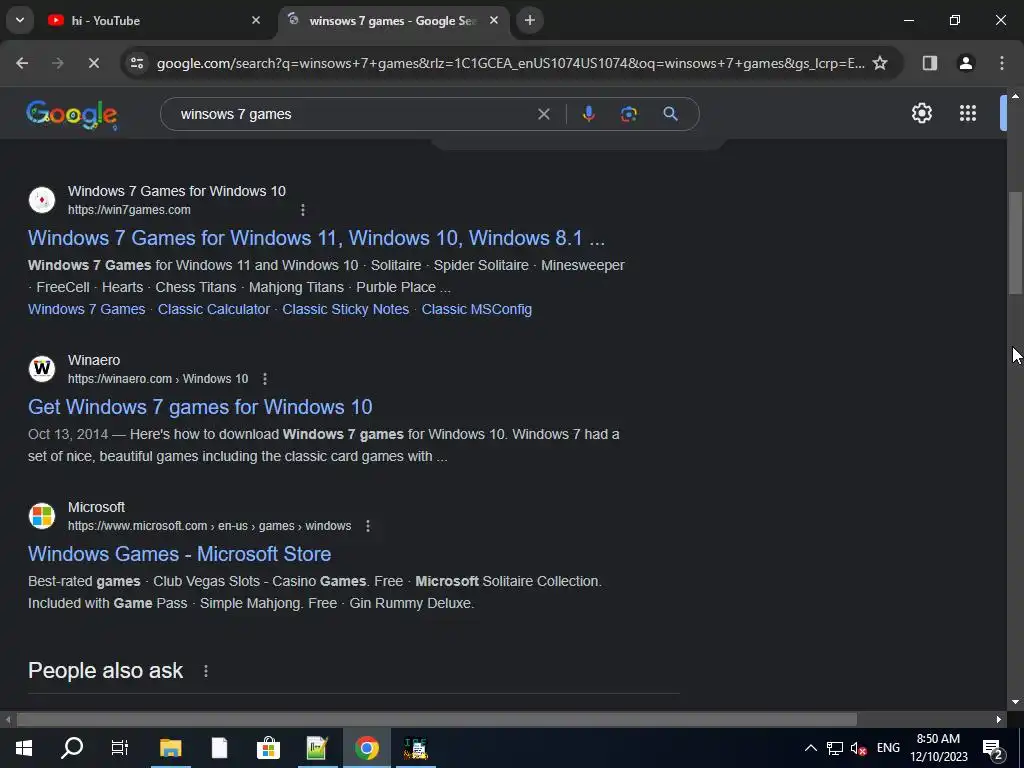Screen dimensions: 1024x768
Task: Open the notification center
Action: click(993, 749)
